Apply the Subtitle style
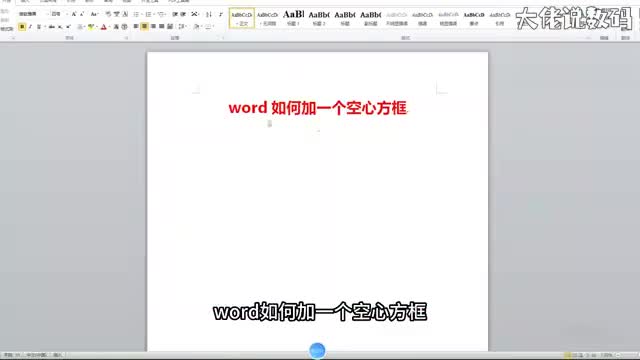 (x=370, y=18)
